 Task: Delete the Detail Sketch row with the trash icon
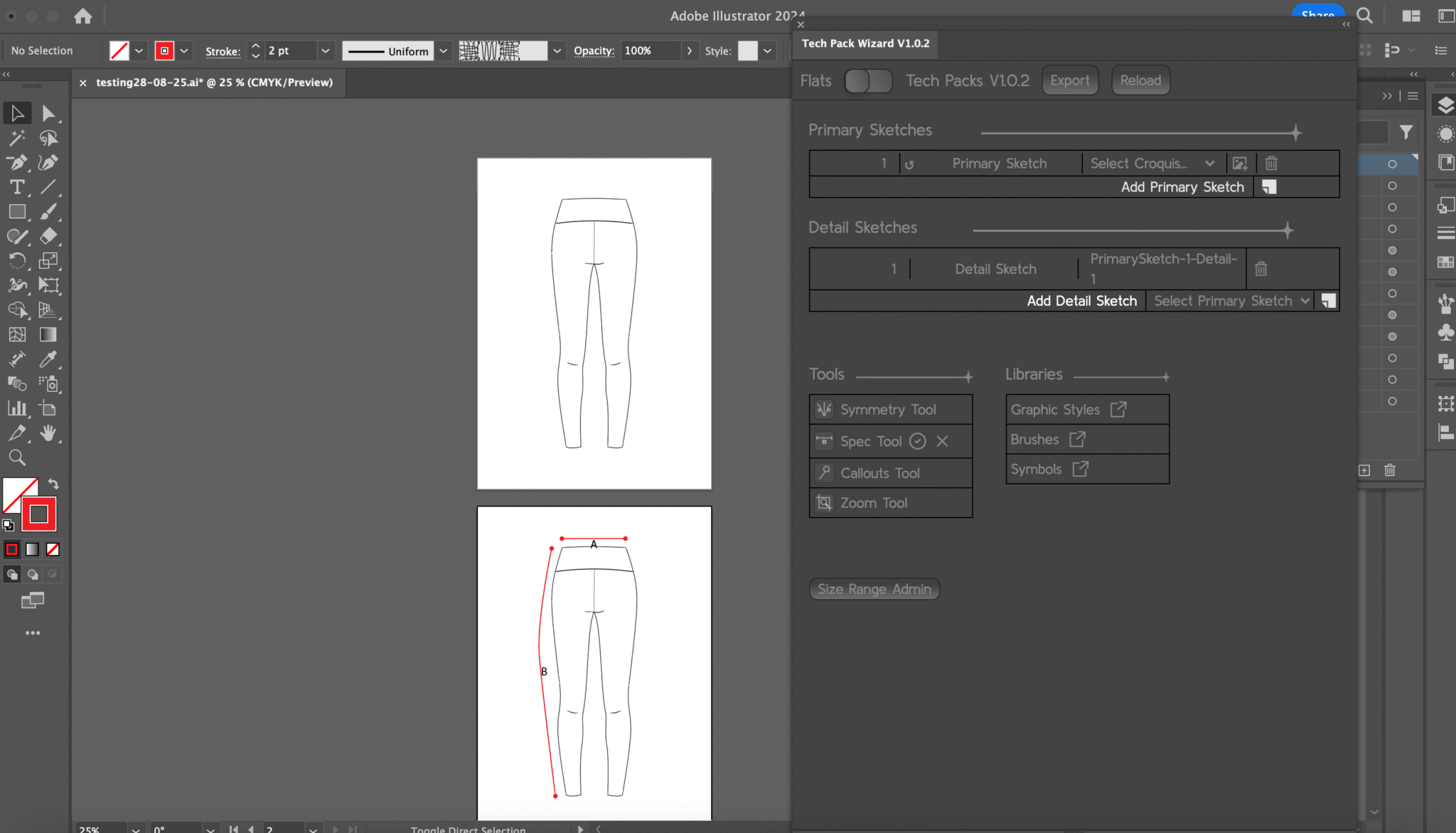1260,269
